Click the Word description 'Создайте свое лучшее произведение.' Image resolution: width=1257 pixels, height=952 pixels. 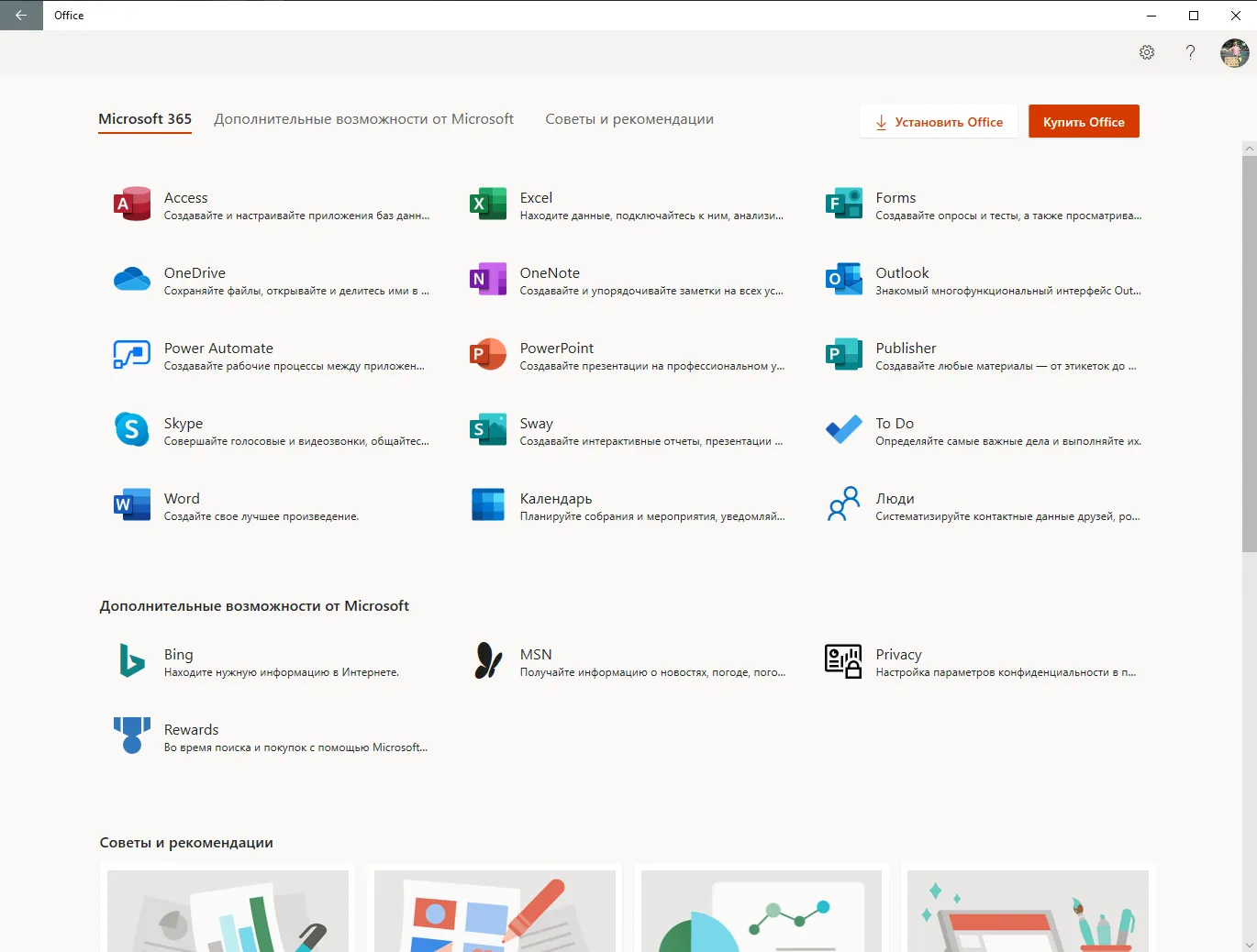coord(261,516)
